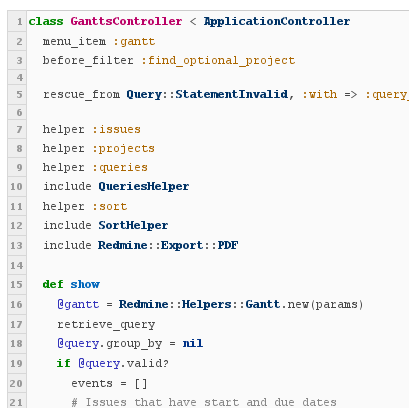The height and width of the screenshot is (408, 409).
Task: Click the :find_optional_project symbol
Action: (x=218, y=61)
